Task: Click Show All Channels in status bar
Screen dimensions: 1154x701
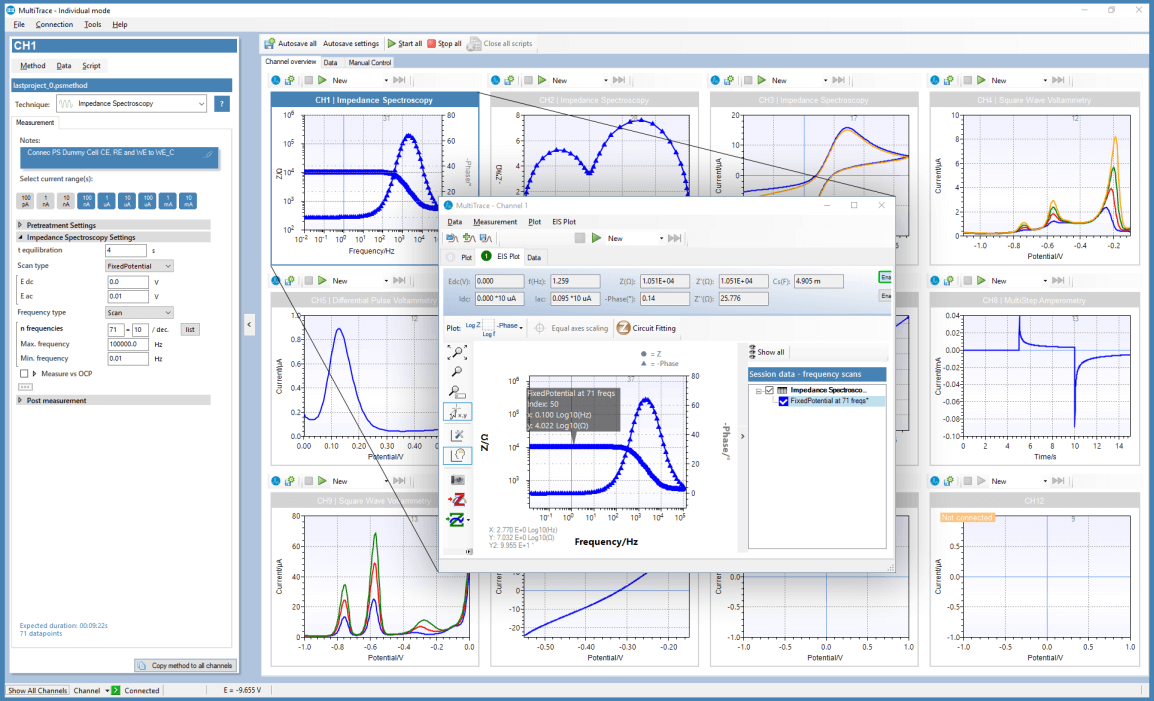Action: point(38,691)
